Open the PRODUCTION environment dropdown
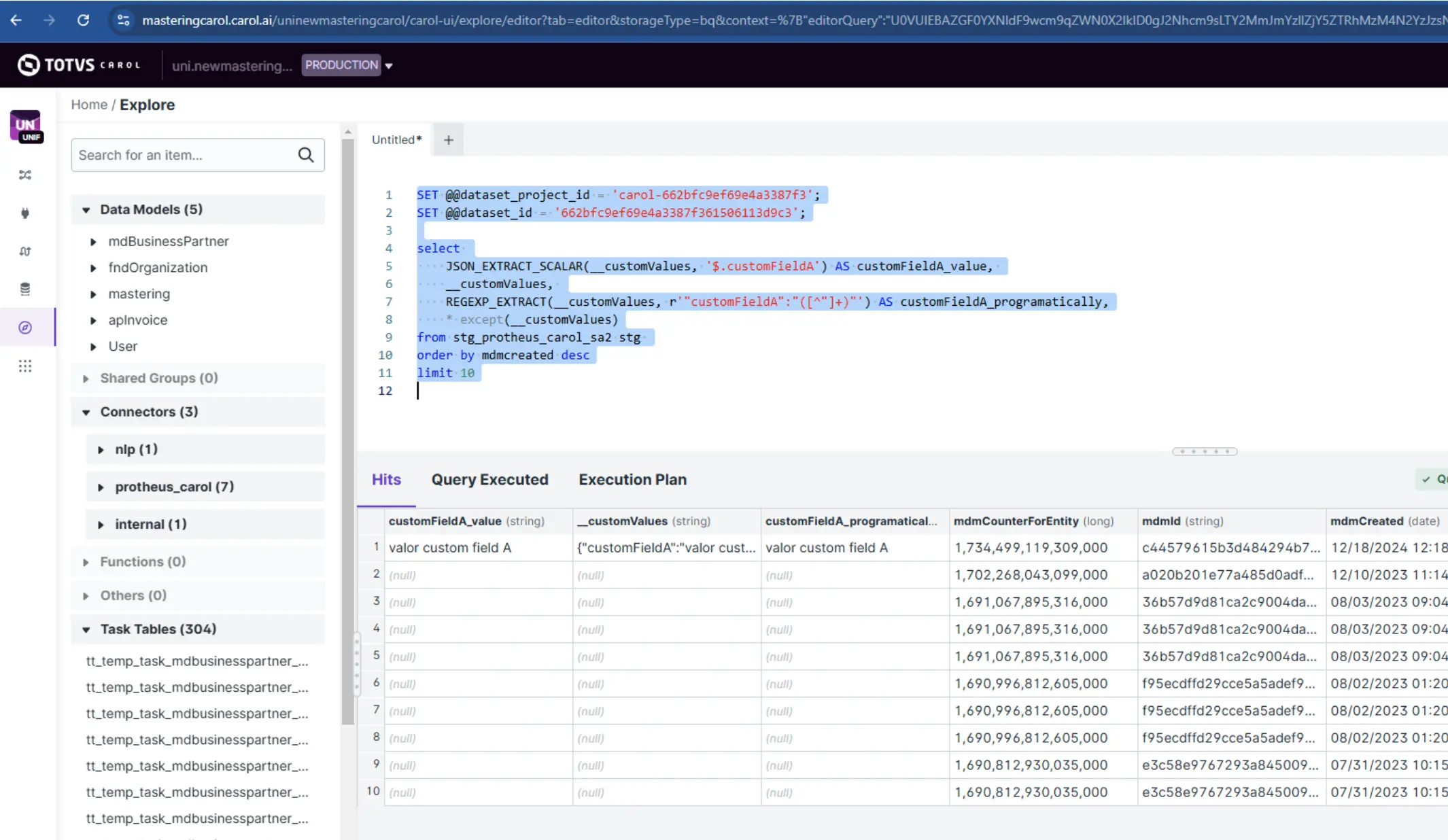This screenshot has width=1448, height=840. [x=347, y=65]
